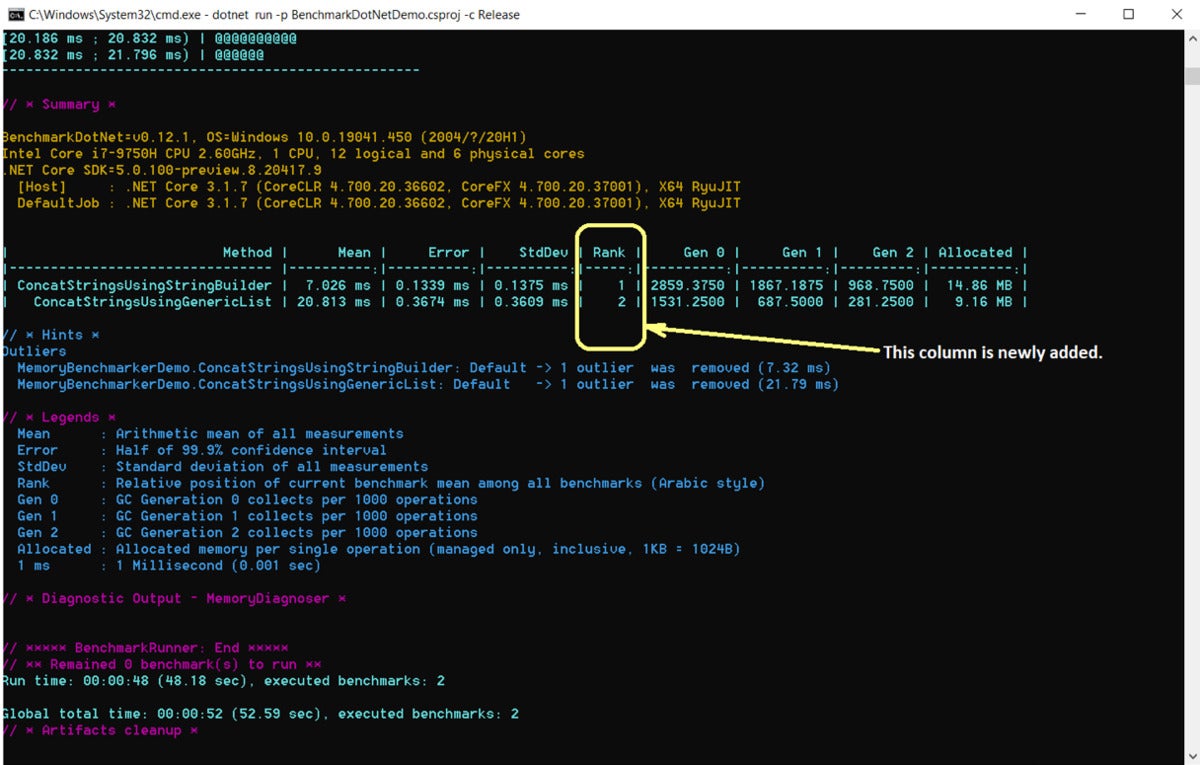Close the command prompt window

pyautogui.click(x=1174, y=14)
